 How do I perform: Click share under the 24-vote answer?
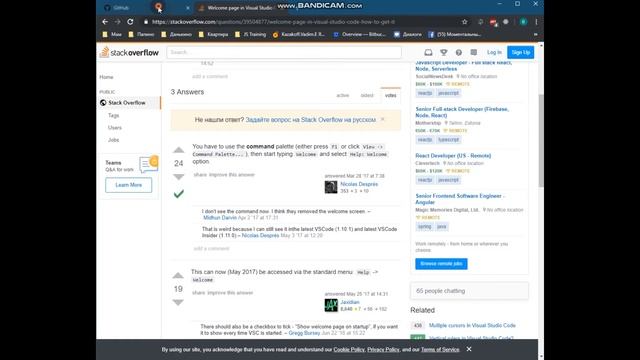click(x=200, y=175)
